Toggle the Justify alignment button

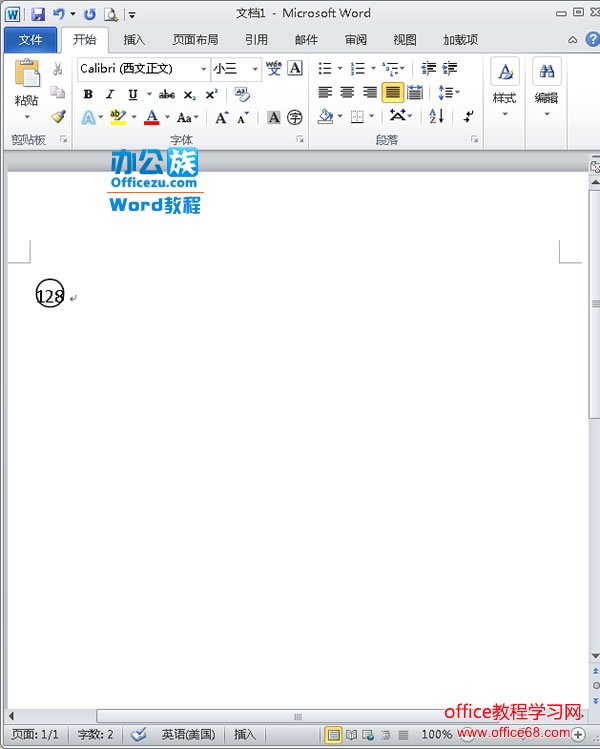coord(393,93)
